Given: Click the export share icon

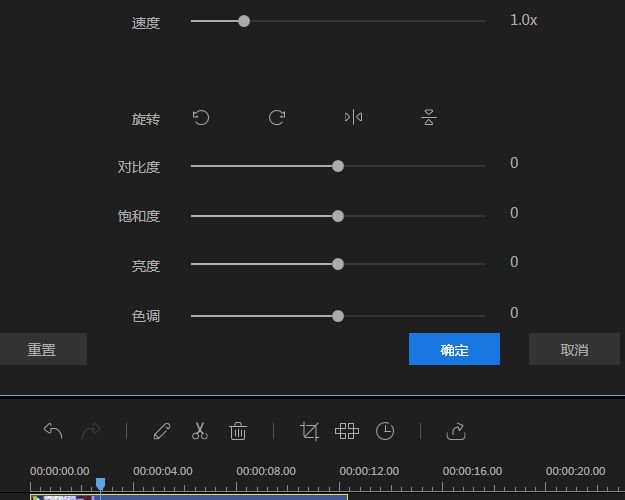Looking at the screenshot, I should pos(456,431).
